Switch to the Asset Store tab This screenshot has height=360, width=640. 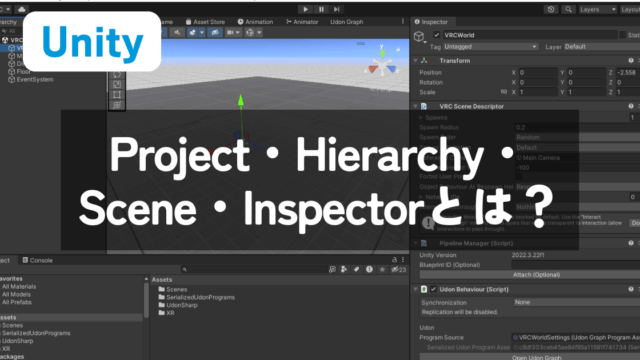point(205,22)
